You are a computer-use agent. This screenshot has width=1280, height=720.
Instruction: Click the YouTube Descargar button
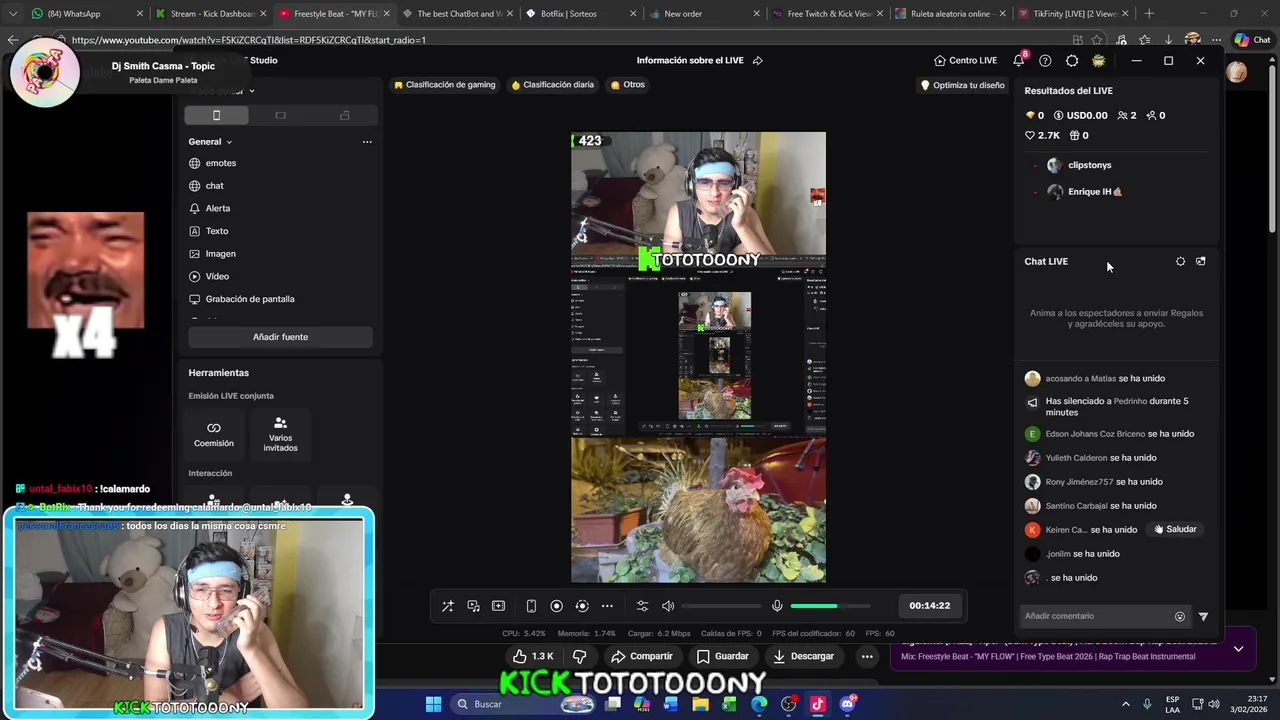tap(803, 657)
